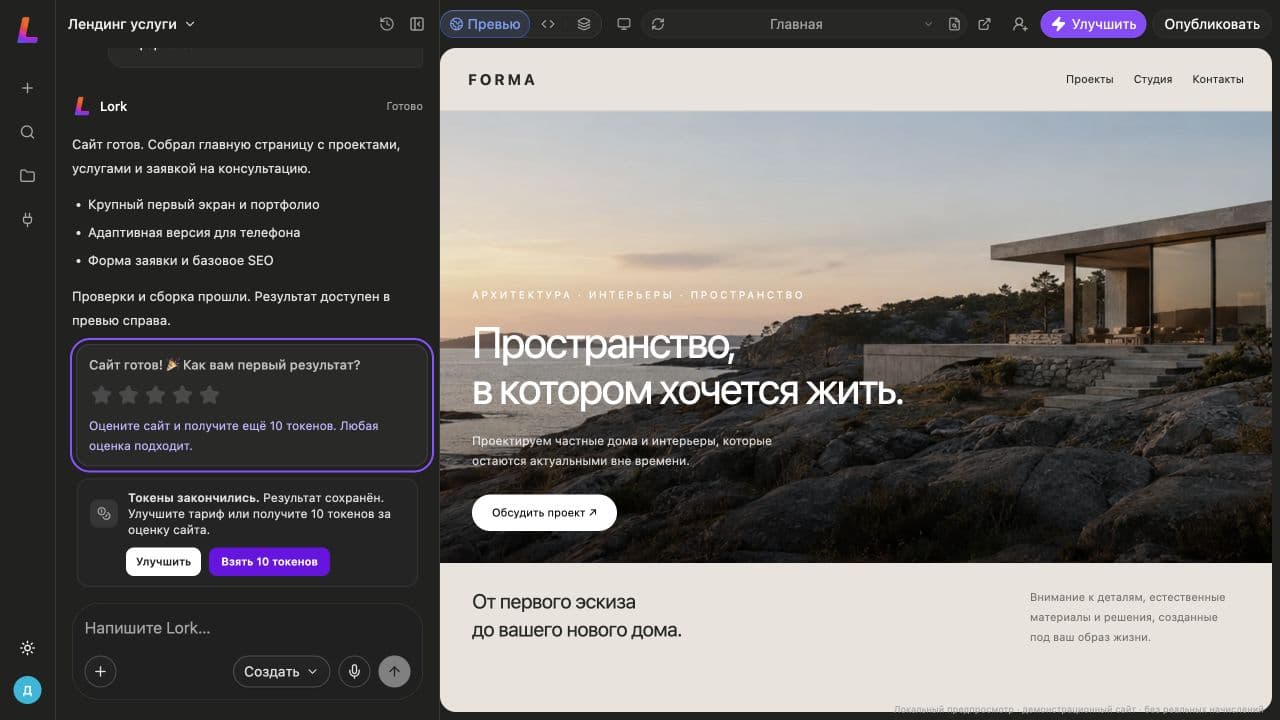Claim tokens with «Взять 10 токенов»
The image size is (1280, 720).
point(269,562)
